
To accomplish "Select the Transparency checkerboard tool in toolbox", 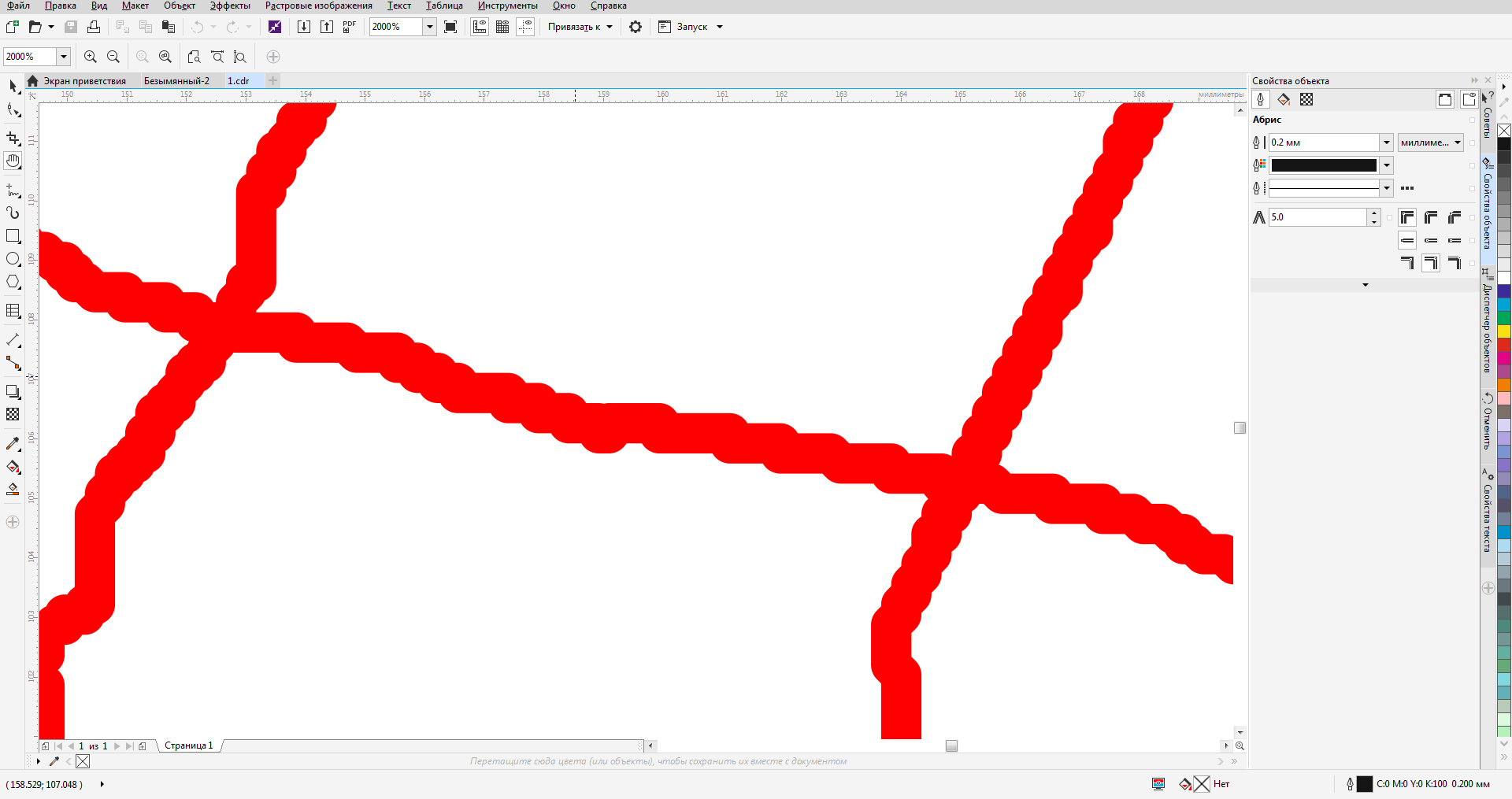I will coord(13,414).
